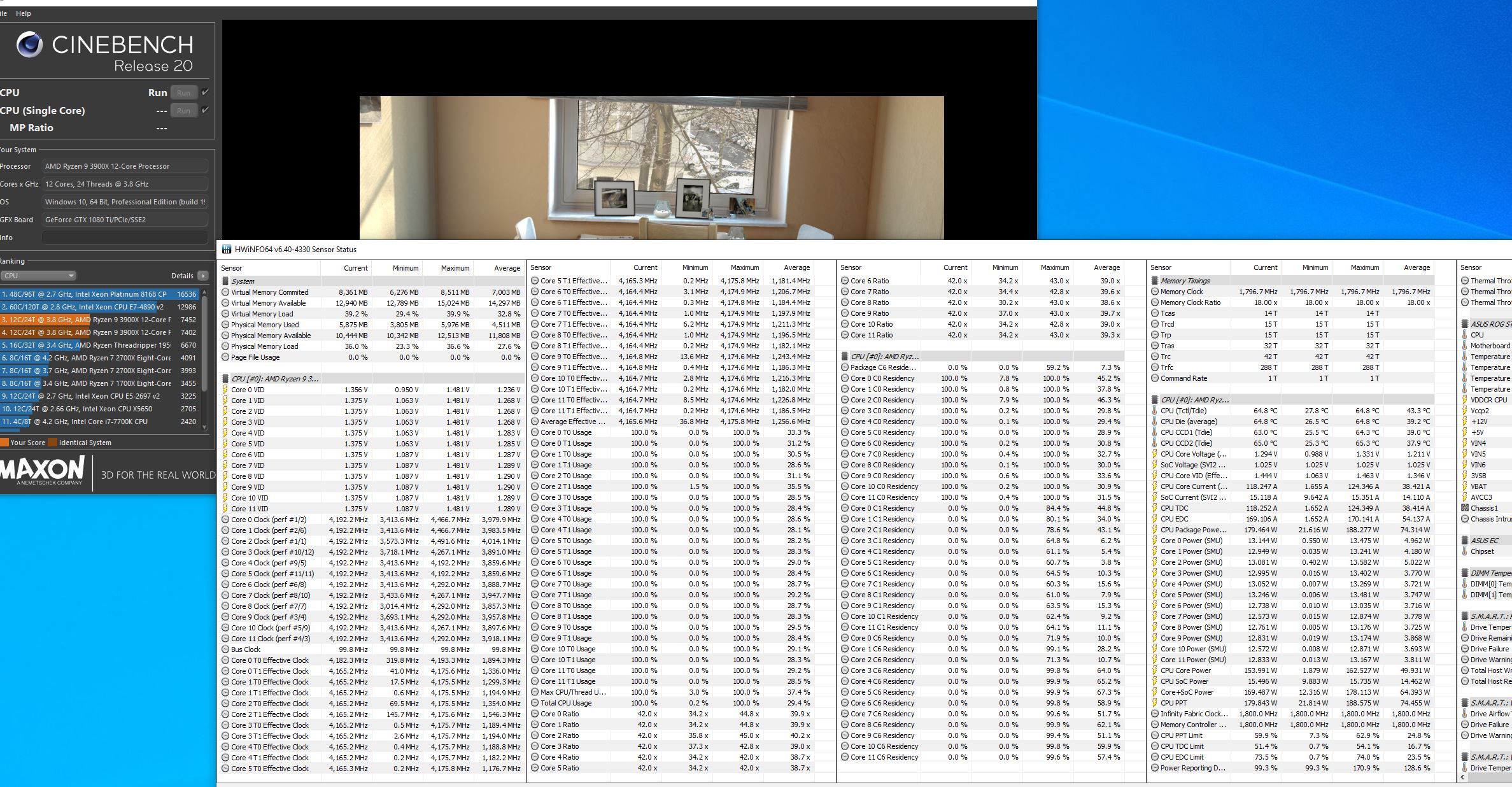Click the ranking list scroll-down arrow
The image size is (1512, 787).
point(204,427)
